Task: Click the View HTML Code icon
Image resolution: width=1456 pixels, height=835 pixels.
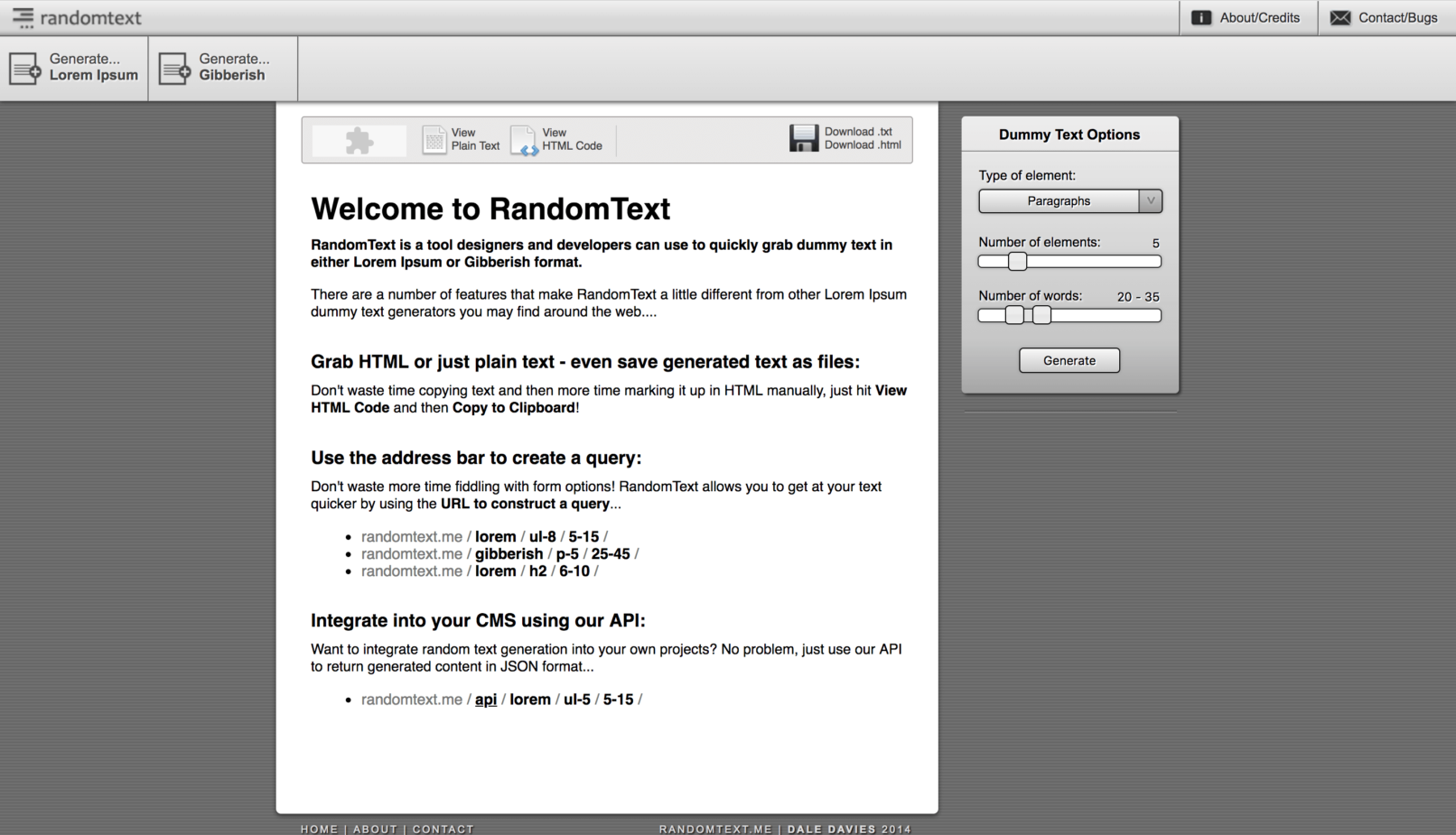Action: (524, 140)
